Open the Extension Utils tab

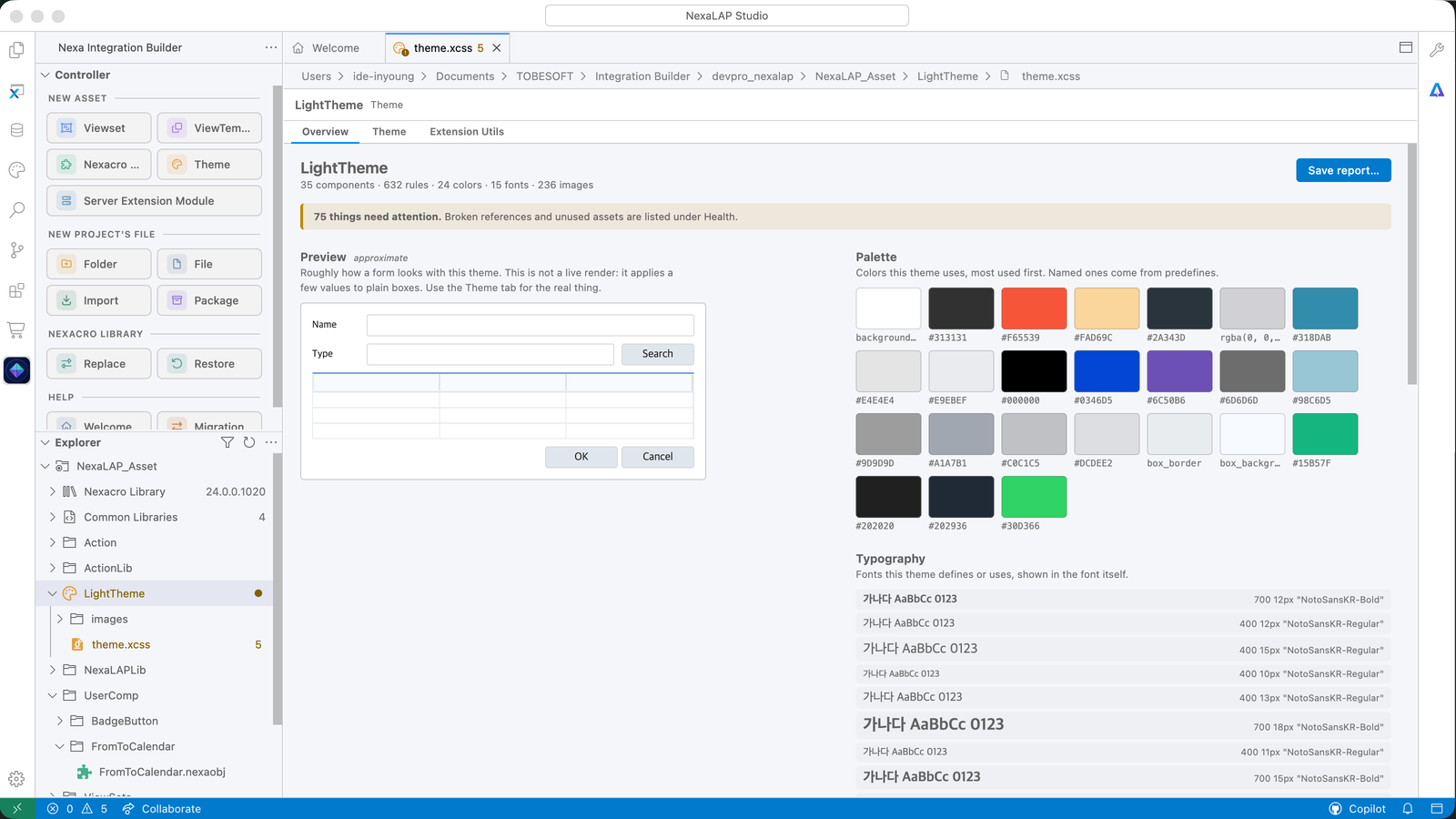pos(467,132)
